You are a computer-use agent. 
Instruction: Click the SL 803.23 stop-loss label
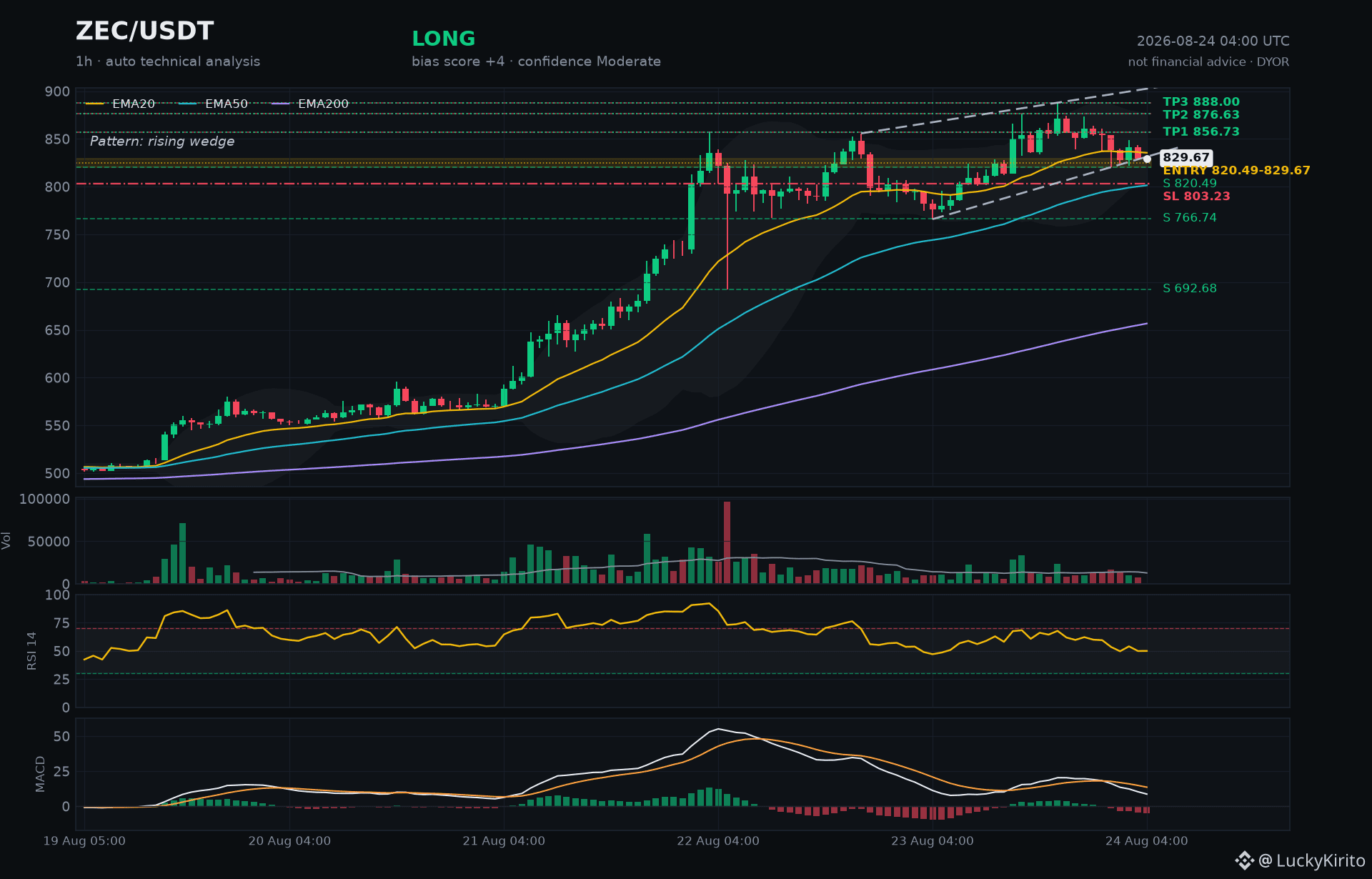pyautogui.click(x=1196, y=196)
